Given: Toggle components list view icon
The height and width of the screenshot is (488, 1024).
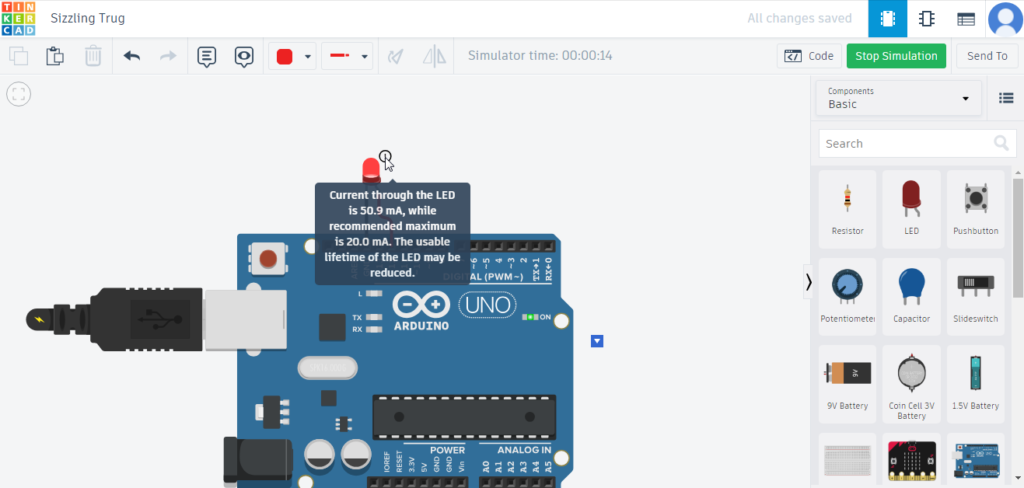Looking at the screenshot, I should pos(1006,98).
